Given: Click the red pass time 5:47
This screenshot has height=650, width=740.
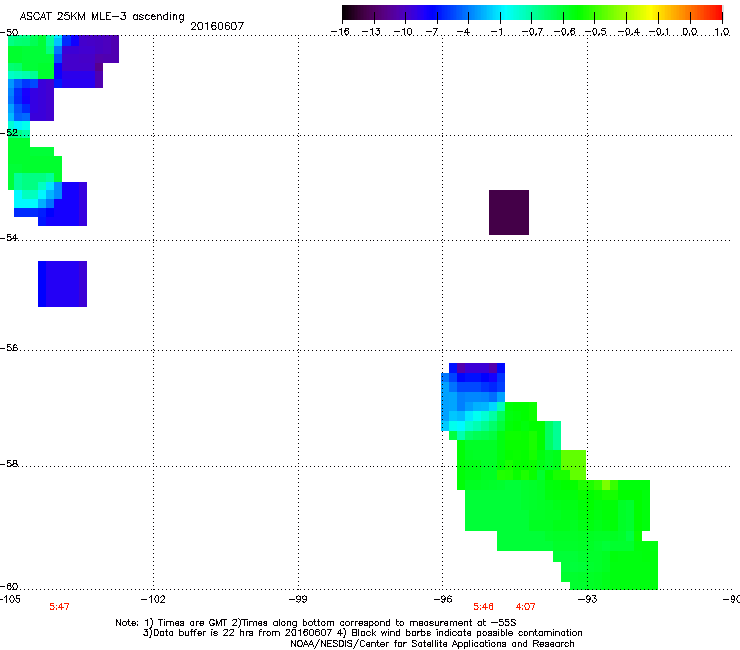Looking at the screenshot, I should [59, 607].
